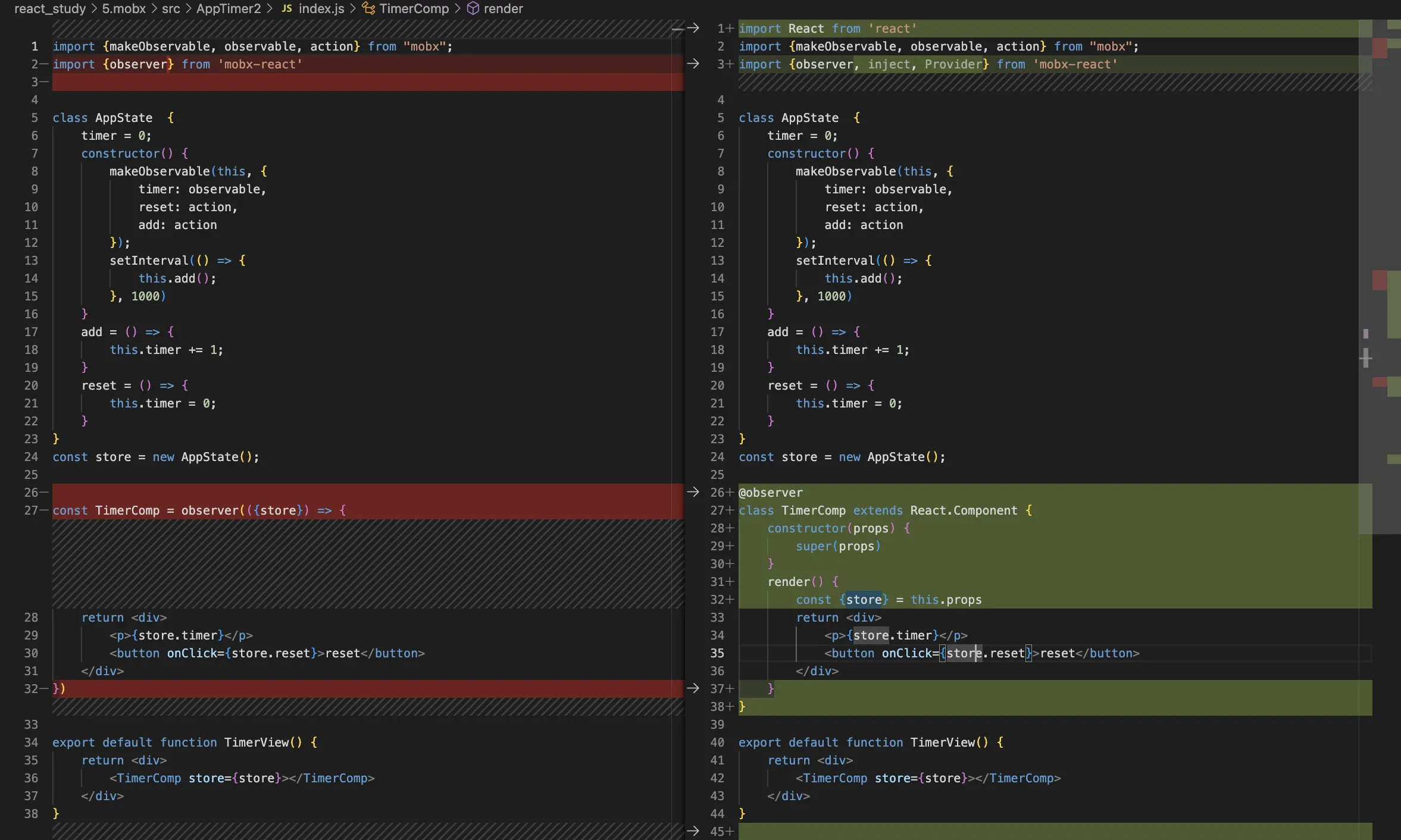Viewport: 1401px width, 840px height.
Task: Click the removed '})' on left line 32
Action: click(x=59, y=689)
